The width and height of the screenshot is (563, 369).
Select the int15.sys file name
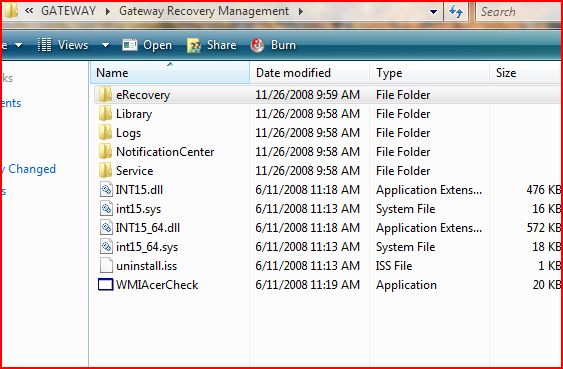pos(139,209)
